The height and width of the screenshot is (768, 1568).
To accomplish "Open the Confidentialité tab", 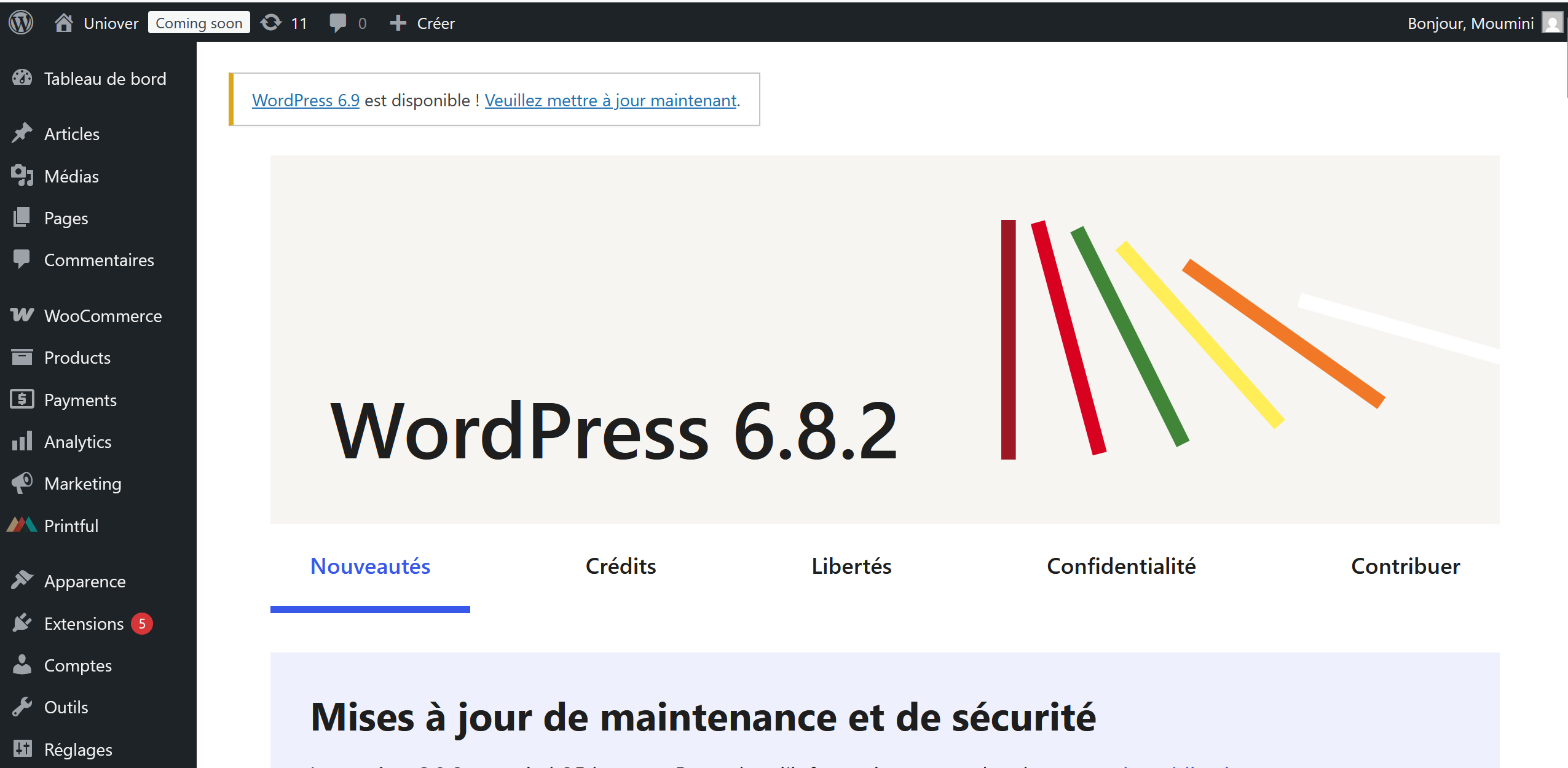I will [x=1120, y=566].
